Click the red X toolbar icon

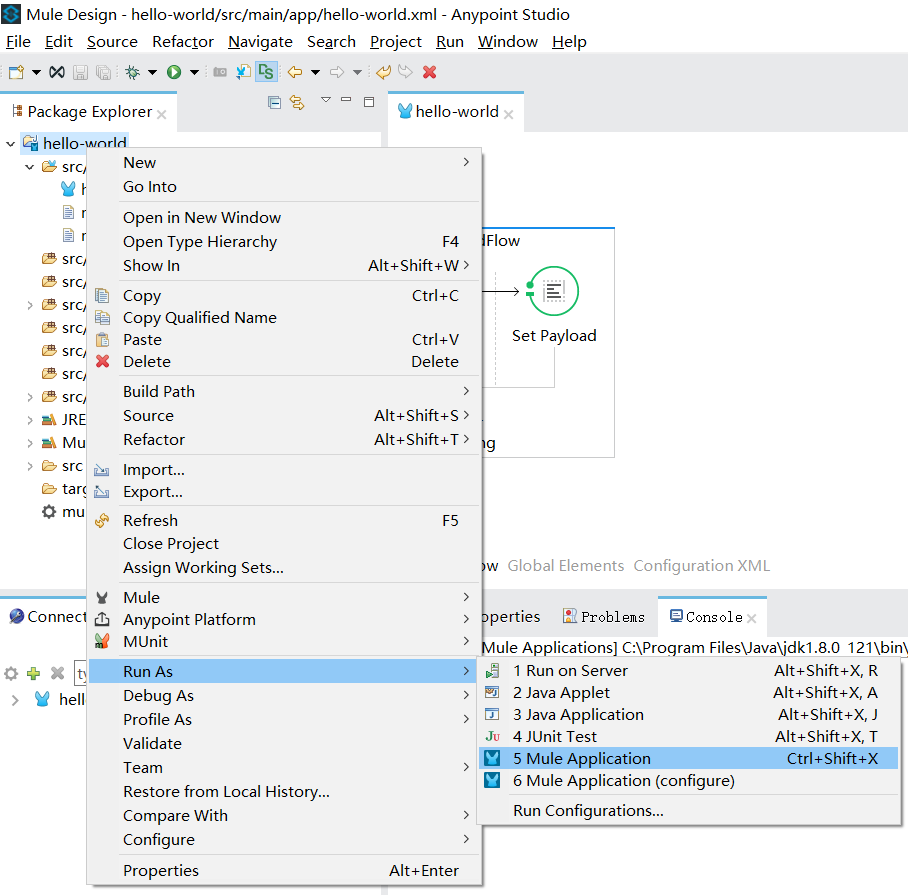click(x=429, y=72)
